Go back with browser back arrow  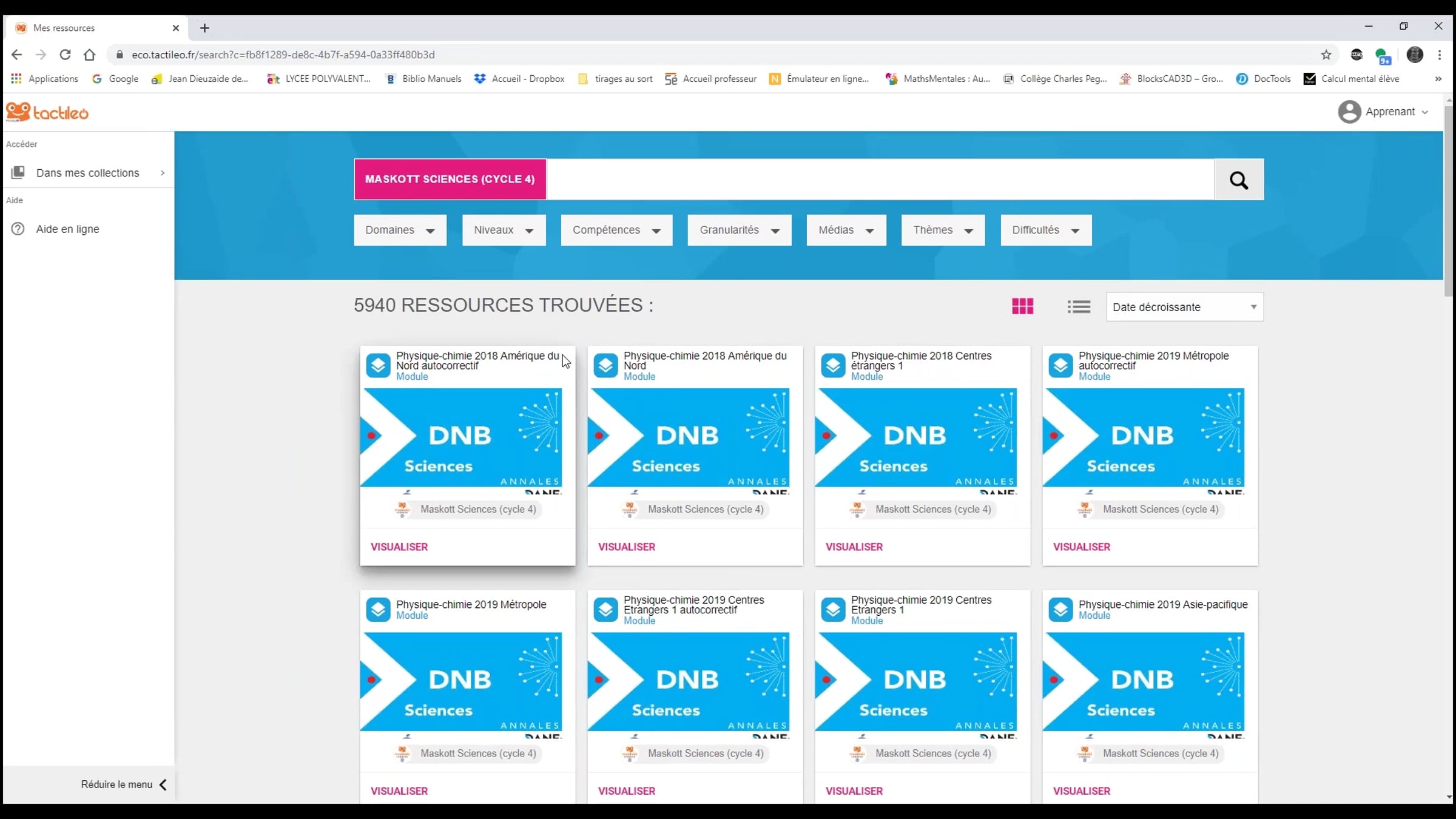point(16,55)
